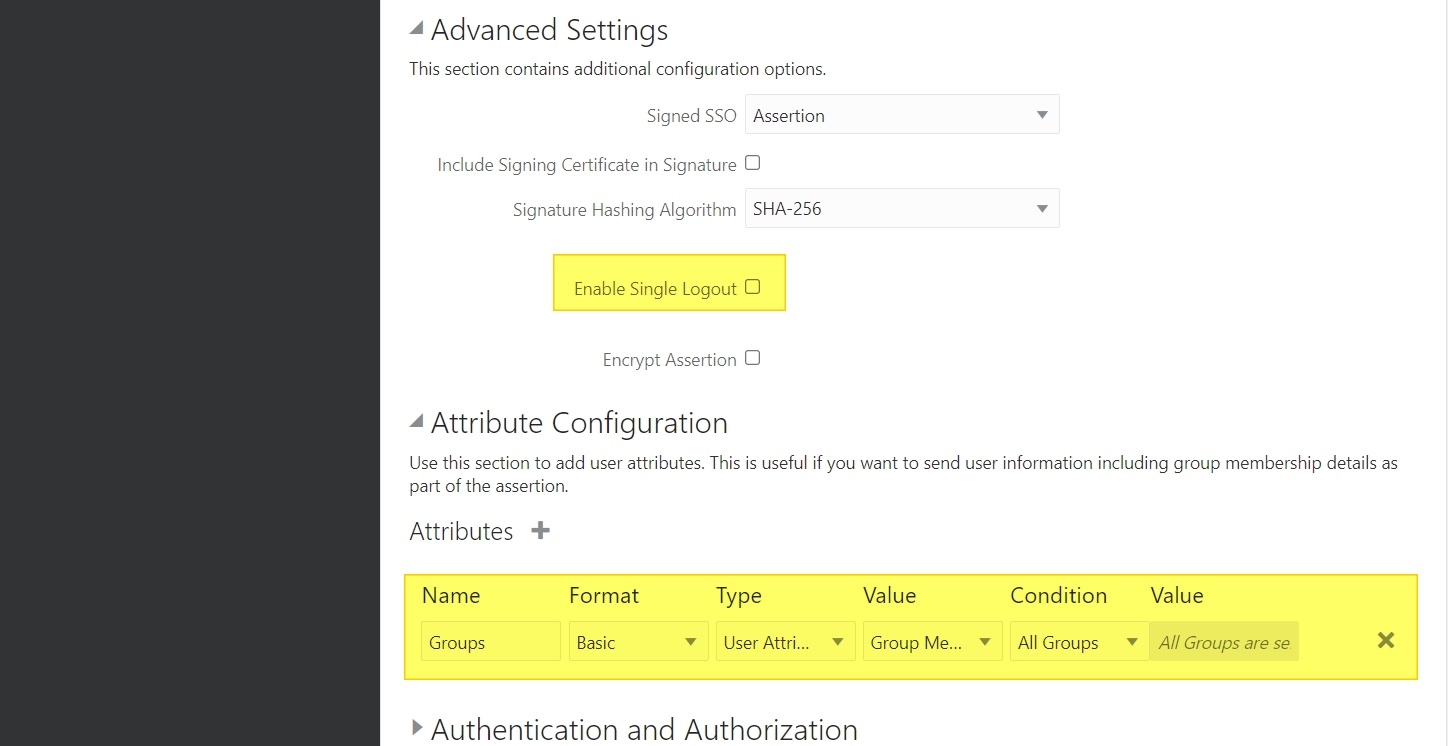The image size is (1448, 746).
Task: Open the attribute Type dropdown
Action: click(785, 642)
